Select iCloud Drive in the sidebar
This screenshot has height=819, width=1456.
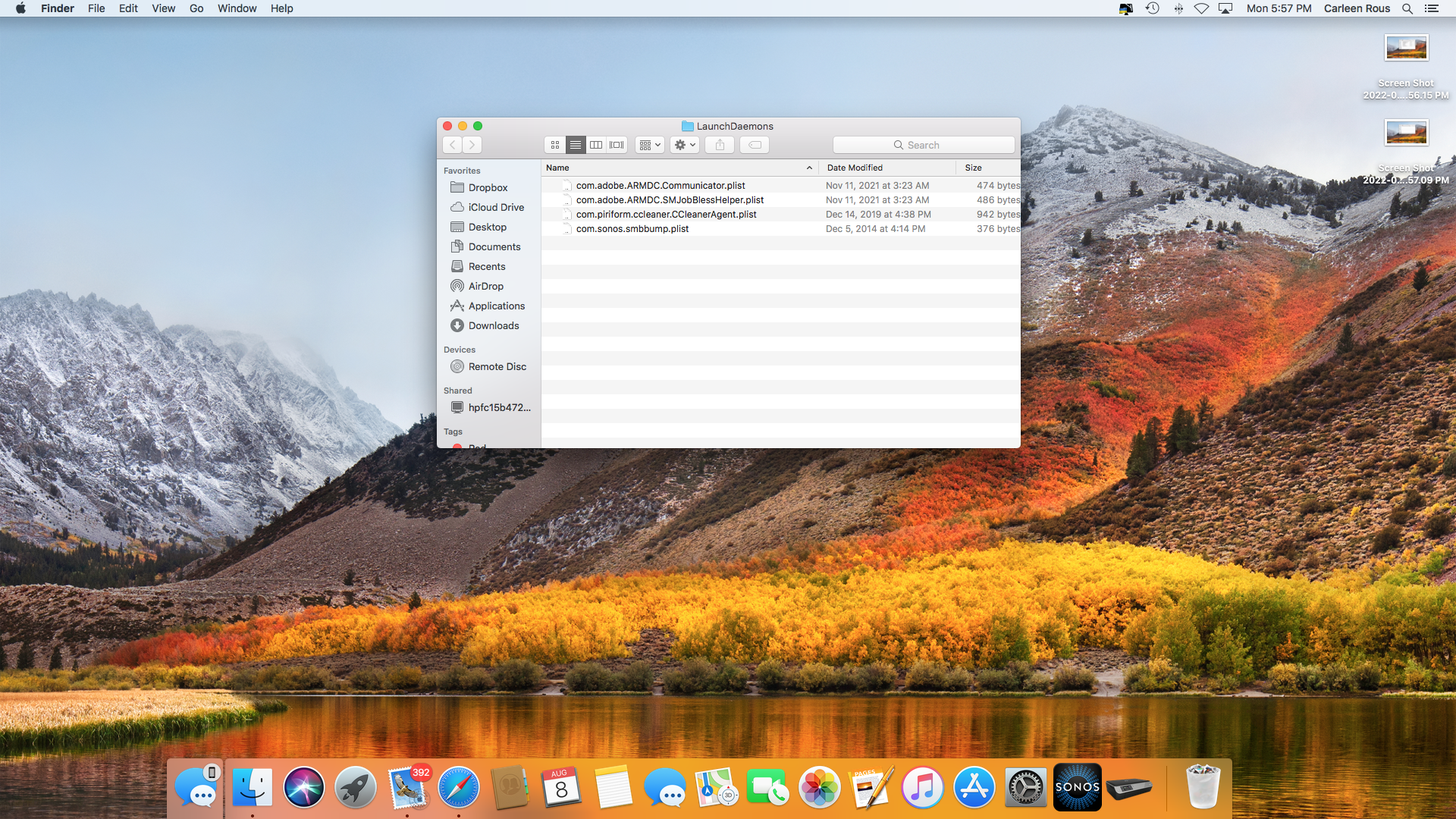pyautogui.click(x=495, y=207)
